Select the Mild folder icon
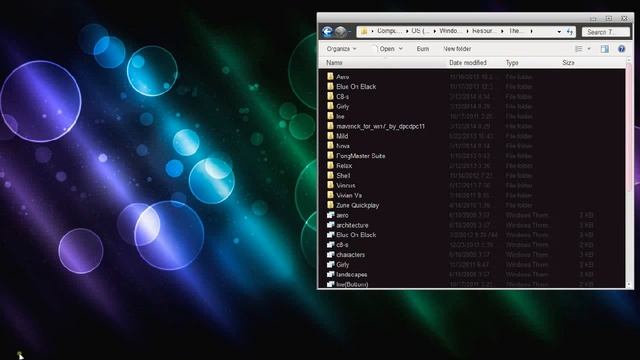Viewport: 640px width, 360px height. pyautogui.click(x=331, y=136)
